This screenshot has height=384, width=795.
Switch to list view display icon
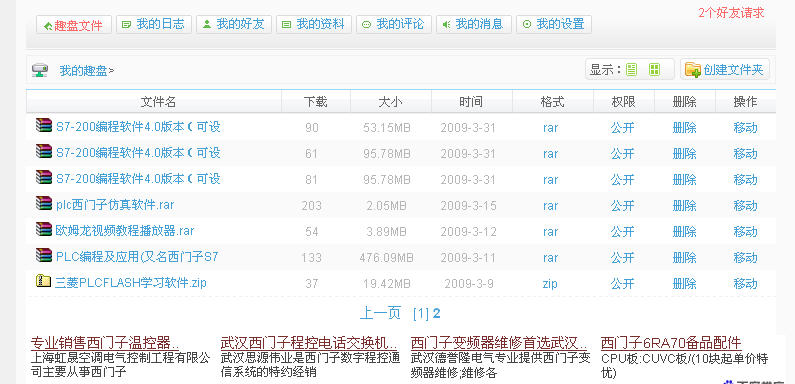[631, 69]
